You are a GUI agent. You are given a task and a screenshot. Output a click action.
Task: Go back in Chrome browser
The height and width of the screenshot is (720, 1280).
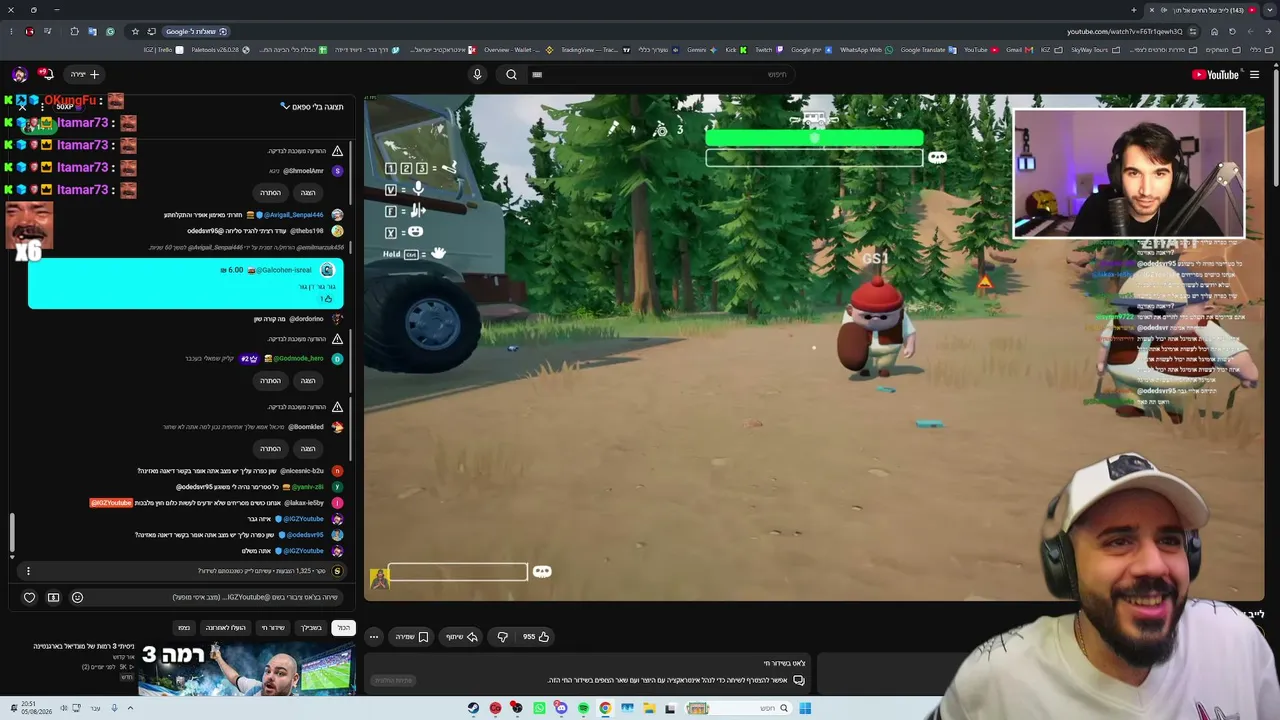1268,31
